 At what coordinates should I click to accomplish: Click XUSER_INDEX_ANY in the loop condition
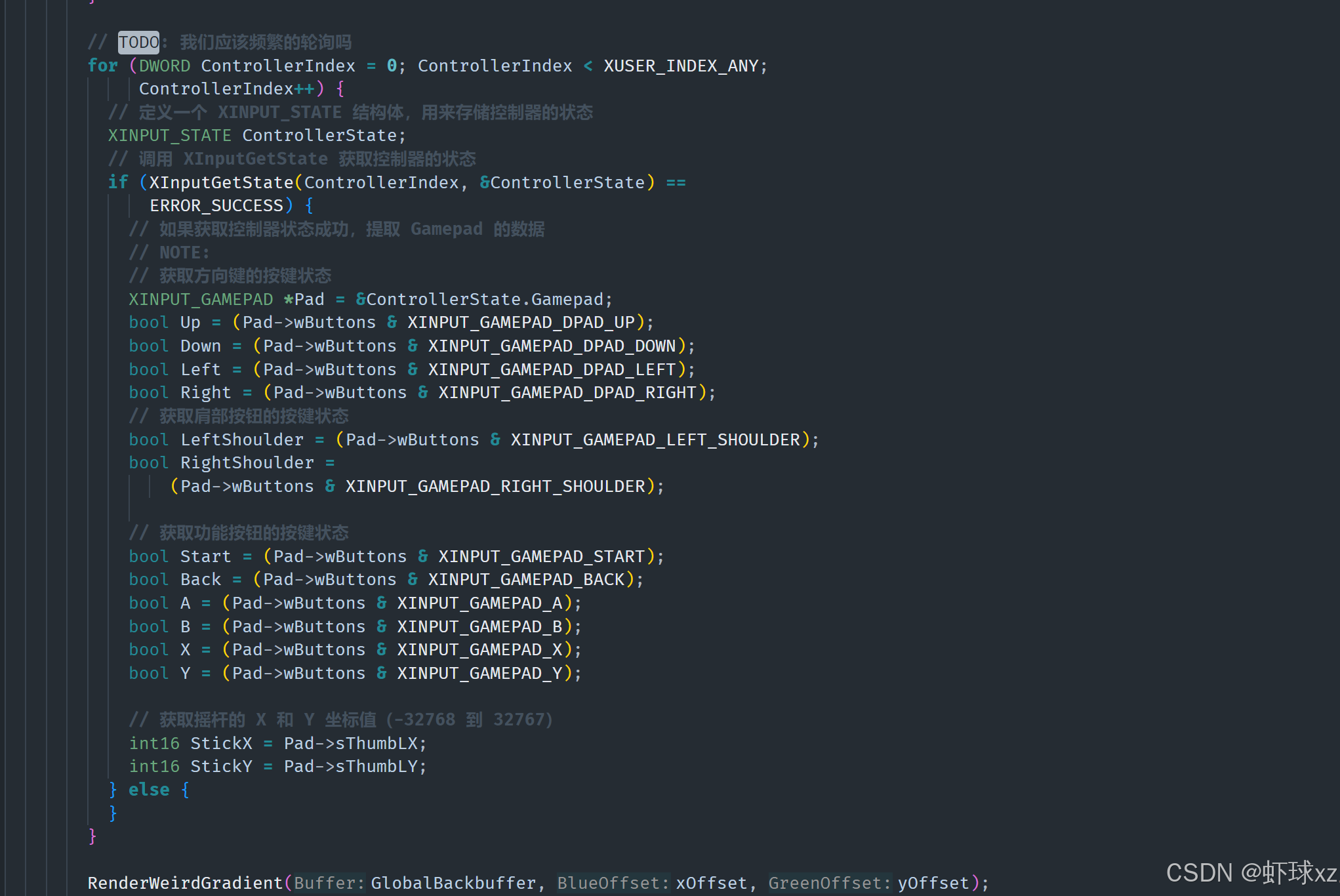pyautogui.click(x=681, y=66)
